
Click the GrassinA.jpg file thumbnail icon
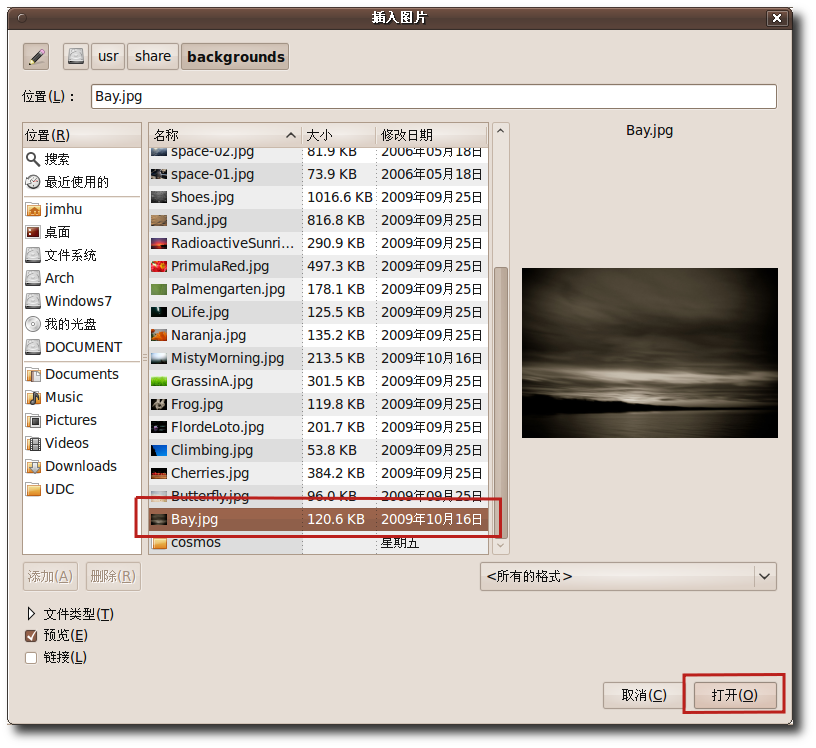coord(159,381)
